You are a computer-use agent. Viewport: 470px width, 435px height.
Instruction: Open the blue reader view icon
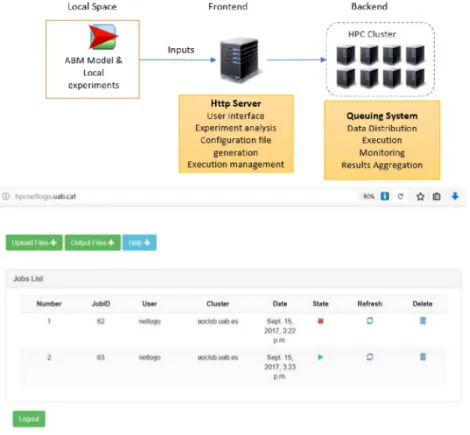[x=385, y=196]
